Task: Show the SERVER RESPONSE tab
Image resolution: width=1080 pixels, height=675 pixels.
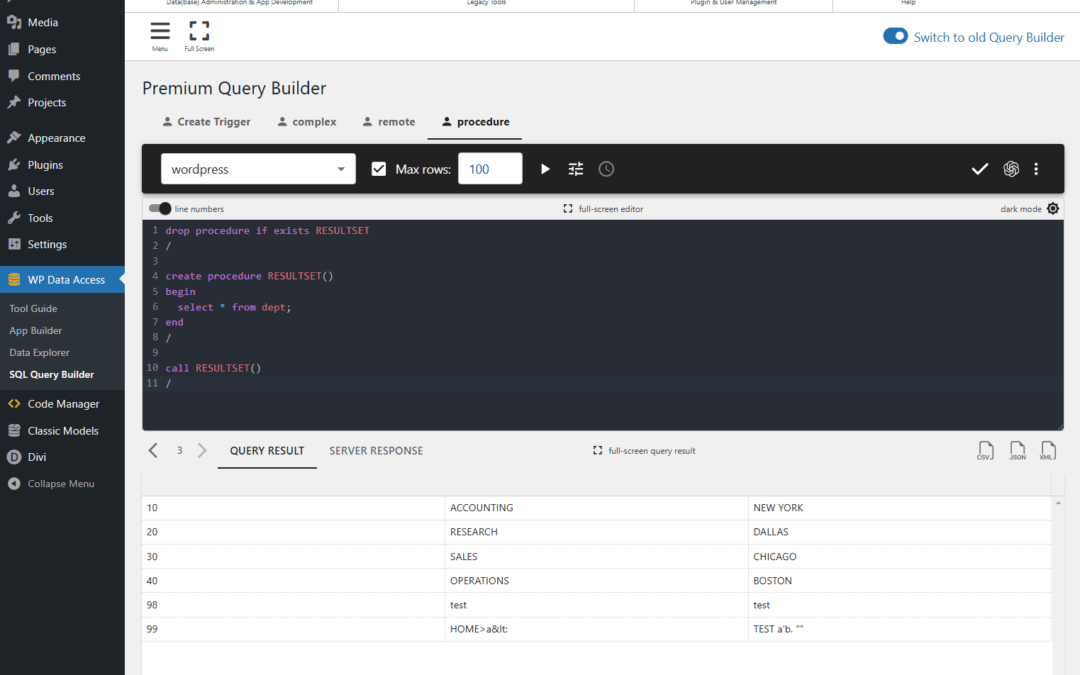Action: coord(376,450)
